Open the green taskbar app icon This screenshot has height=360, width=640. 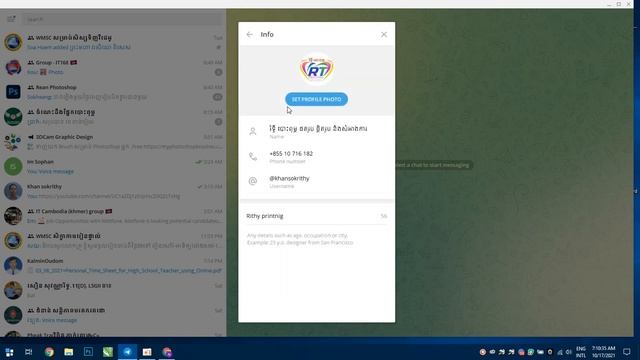click(x=108, y=352)
